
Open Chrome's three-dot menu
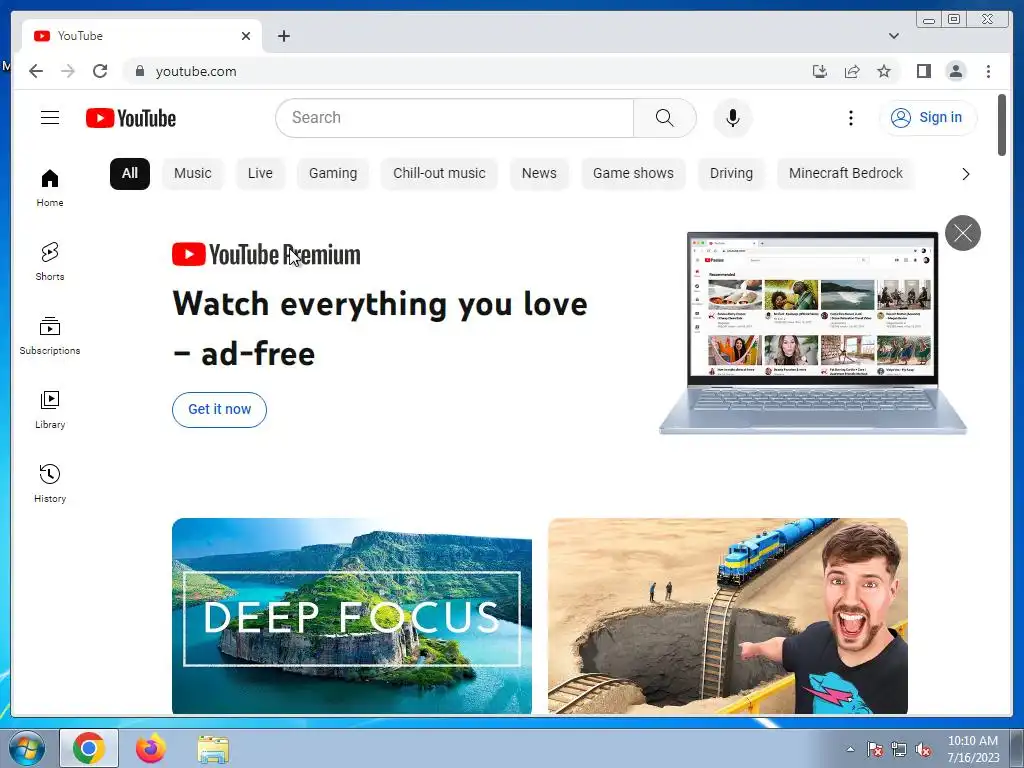[988, 71]
